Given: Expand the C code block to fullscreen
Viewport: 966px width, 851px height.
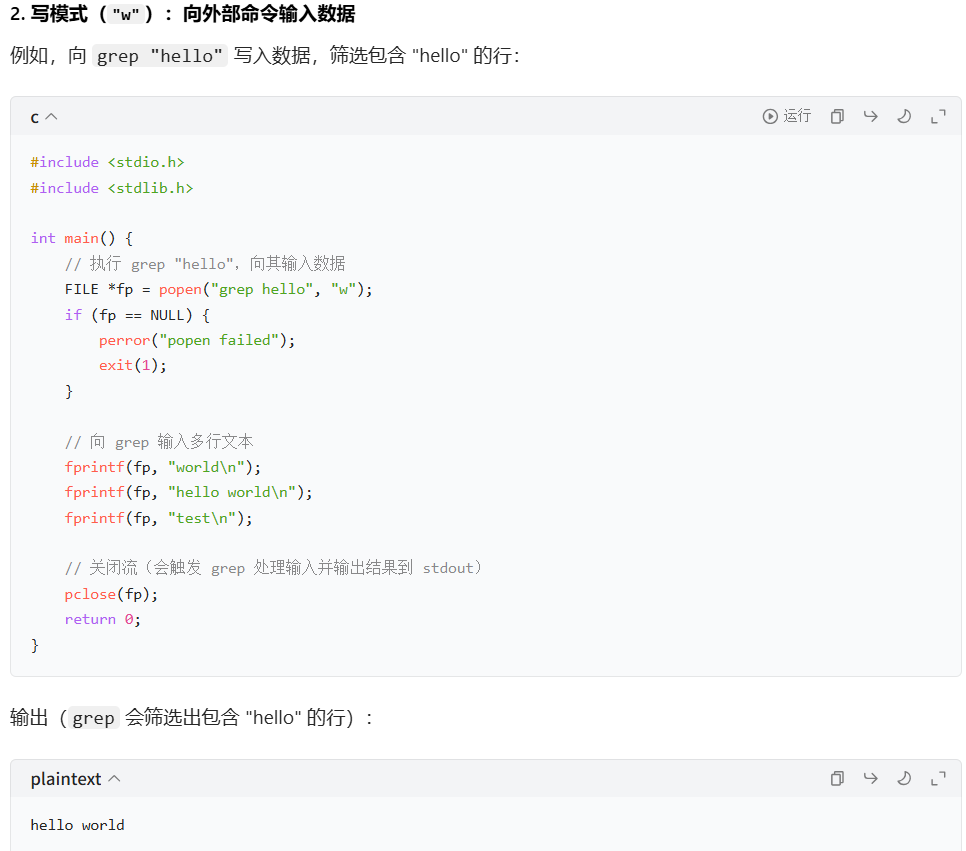Looking at the screenshot, I should coord(938,116).
